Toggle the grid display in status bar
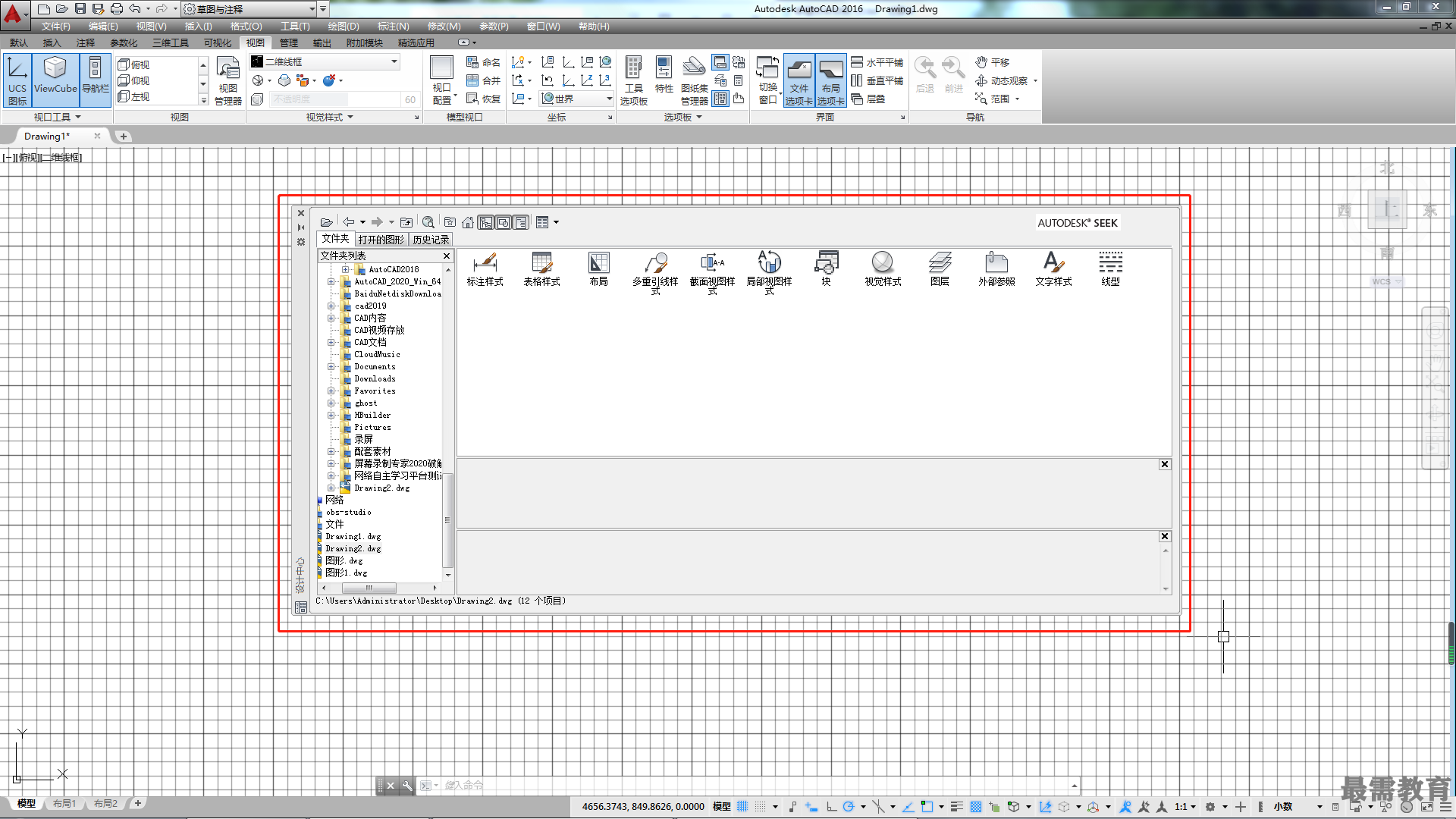 742,806
